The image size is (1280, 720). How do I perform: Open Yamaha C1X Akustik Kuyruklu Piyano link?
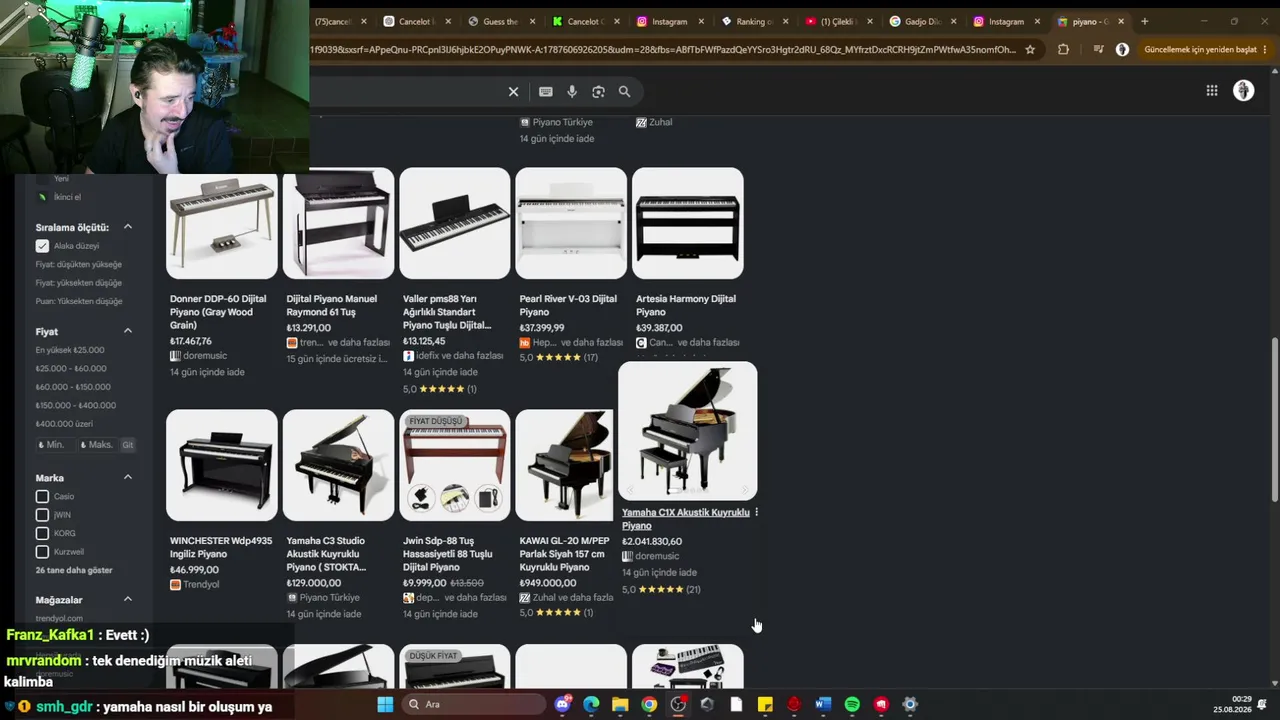685,519
